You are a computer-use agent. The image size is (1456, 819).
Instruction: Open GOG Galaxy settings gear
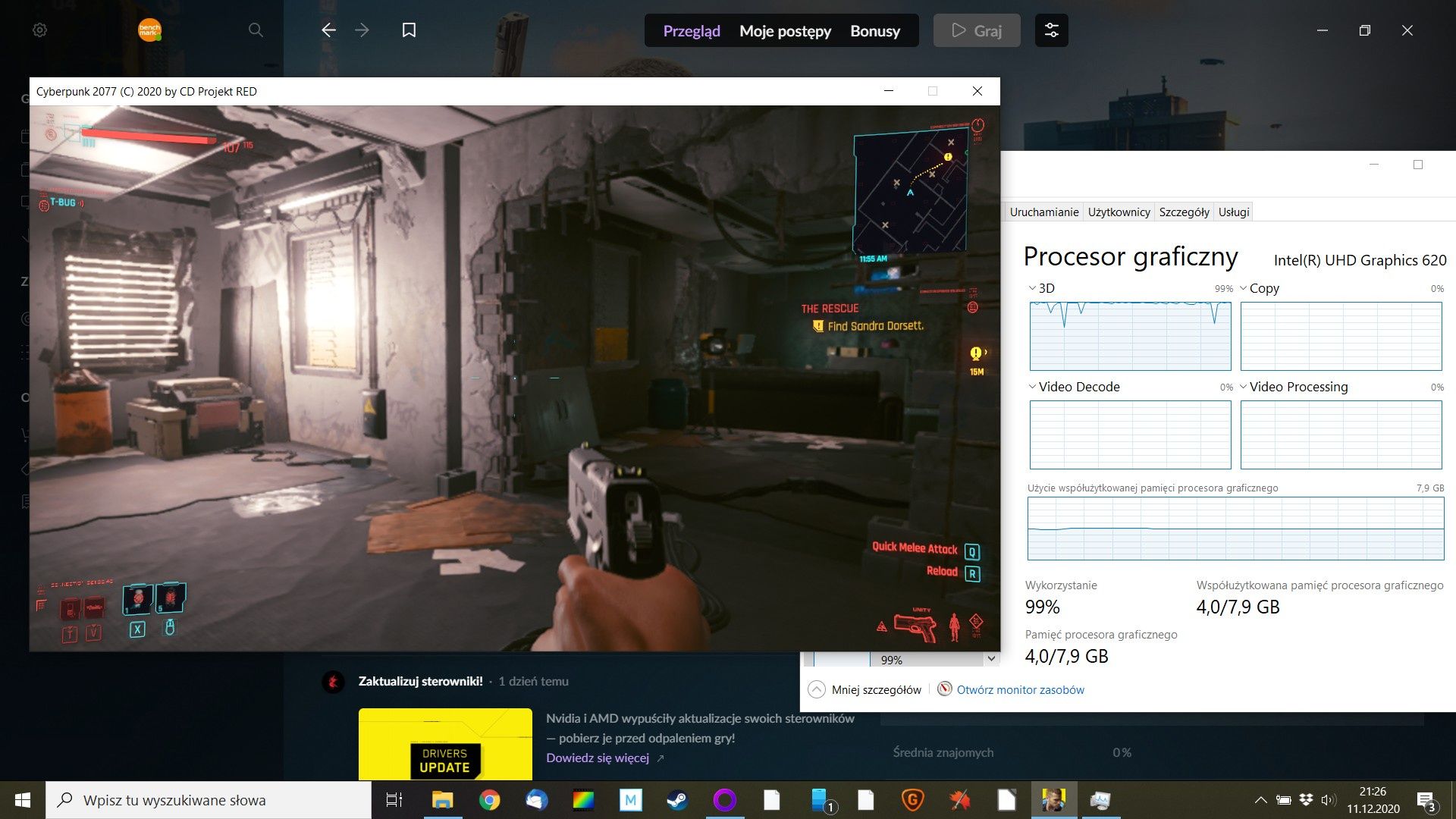(40, 30)
